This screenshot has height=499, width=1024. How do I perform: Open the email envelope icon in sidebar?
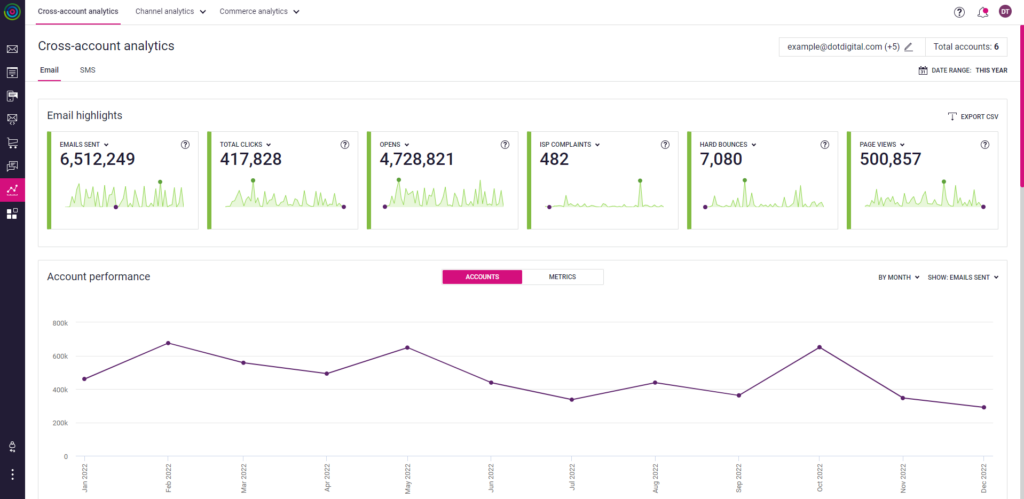coord(12,49)
